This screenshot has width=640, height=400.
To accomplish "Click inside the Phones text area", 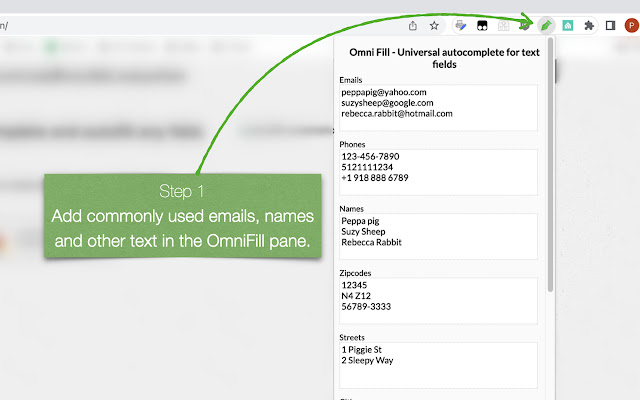I will pyautogui.click(x=438, y=172).
